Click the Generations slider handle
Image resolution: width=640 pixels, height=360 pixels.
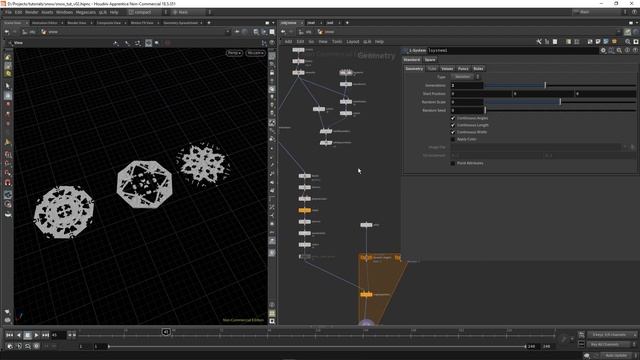click(545, 85)
